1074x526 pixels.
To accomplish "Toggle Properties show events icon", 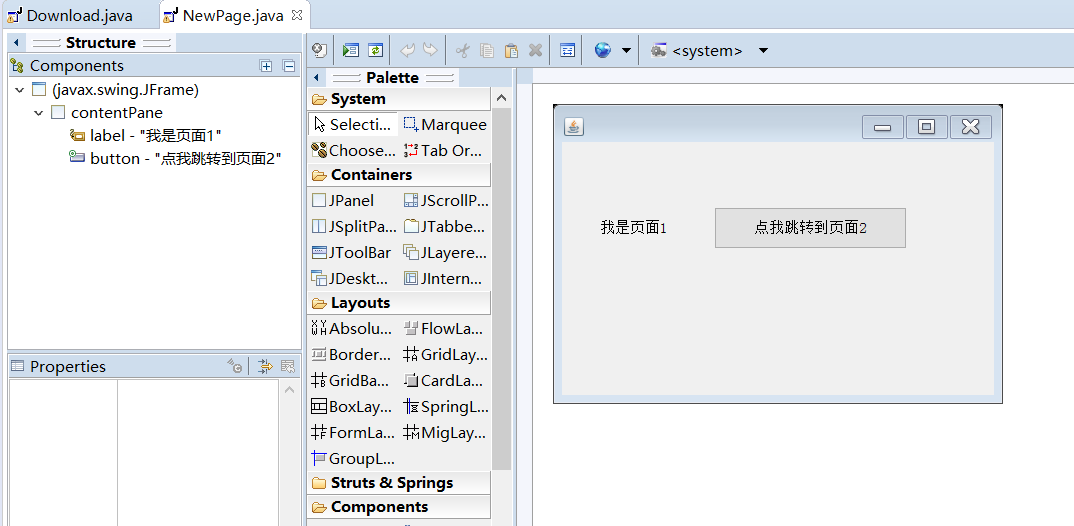I will pos(265,366).
